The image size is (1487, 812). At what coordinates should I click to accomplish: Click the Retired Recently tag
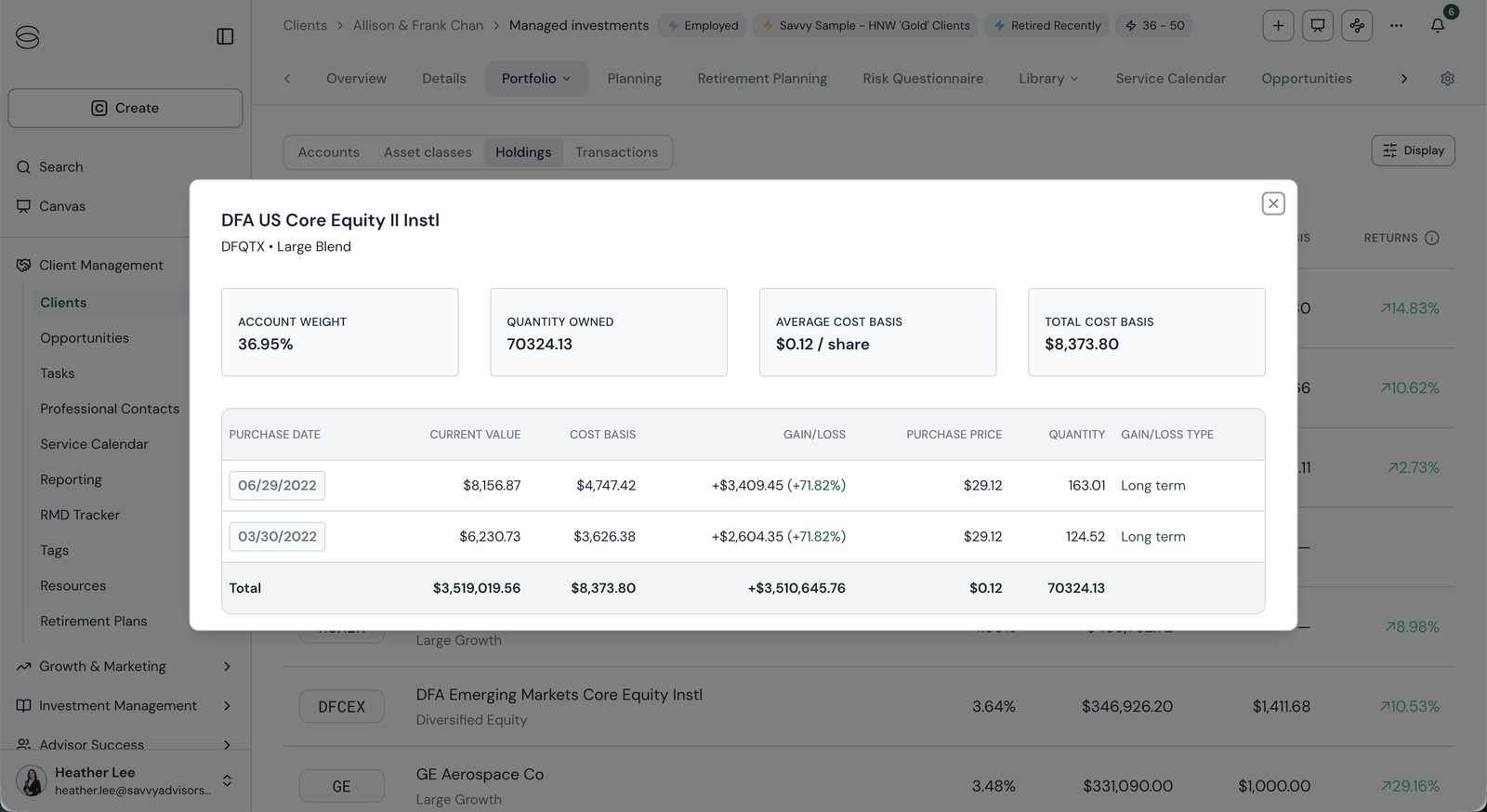(x=1047, y=26)
